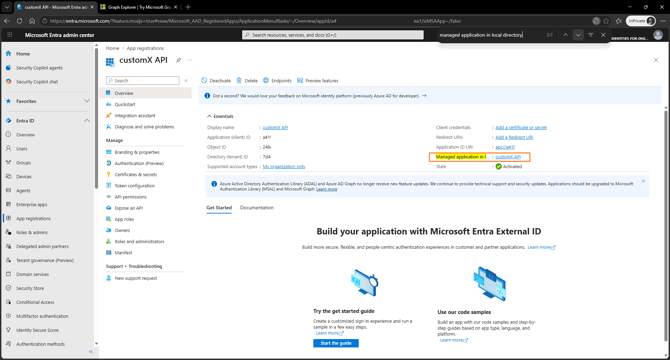The height and width of the screenshot is (360, 670).
Task: Open the Home item in left sidebar
Action: coord(23,54)
